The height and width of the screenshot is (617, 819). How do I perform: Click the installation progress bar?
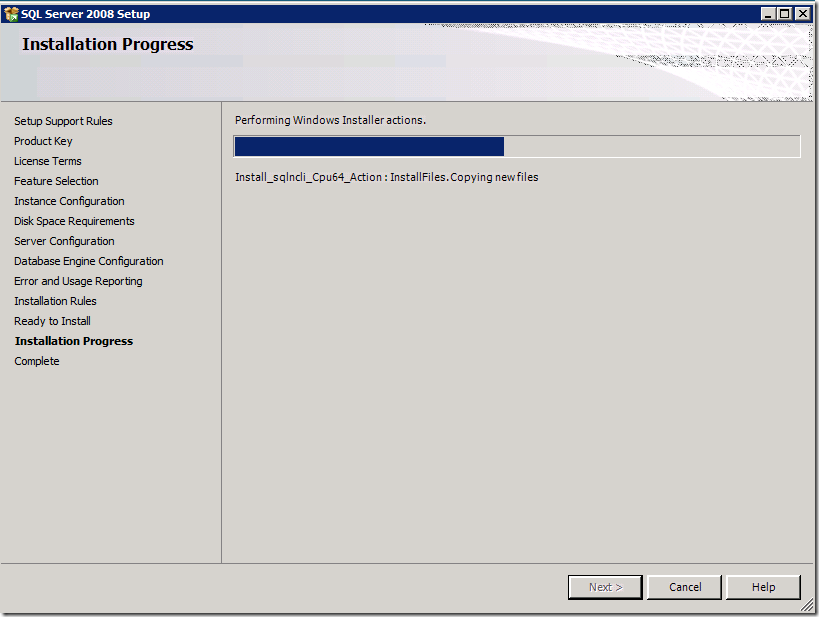click(x=517, y=146)
